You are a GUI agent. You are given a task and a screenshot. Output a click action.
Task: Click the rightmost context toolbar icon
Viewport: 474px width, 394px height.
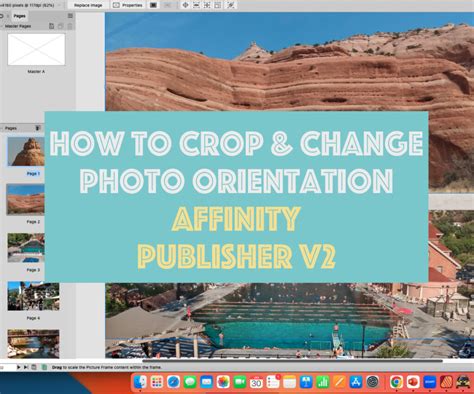(231, 5)
